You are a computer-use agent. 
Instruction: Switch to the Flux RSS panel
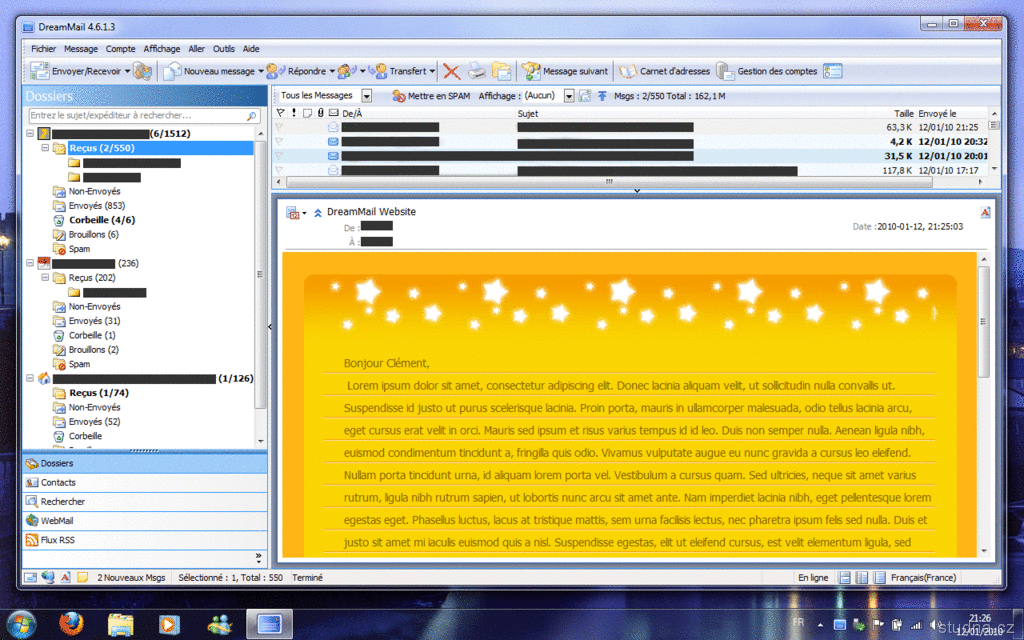[144, 540]
